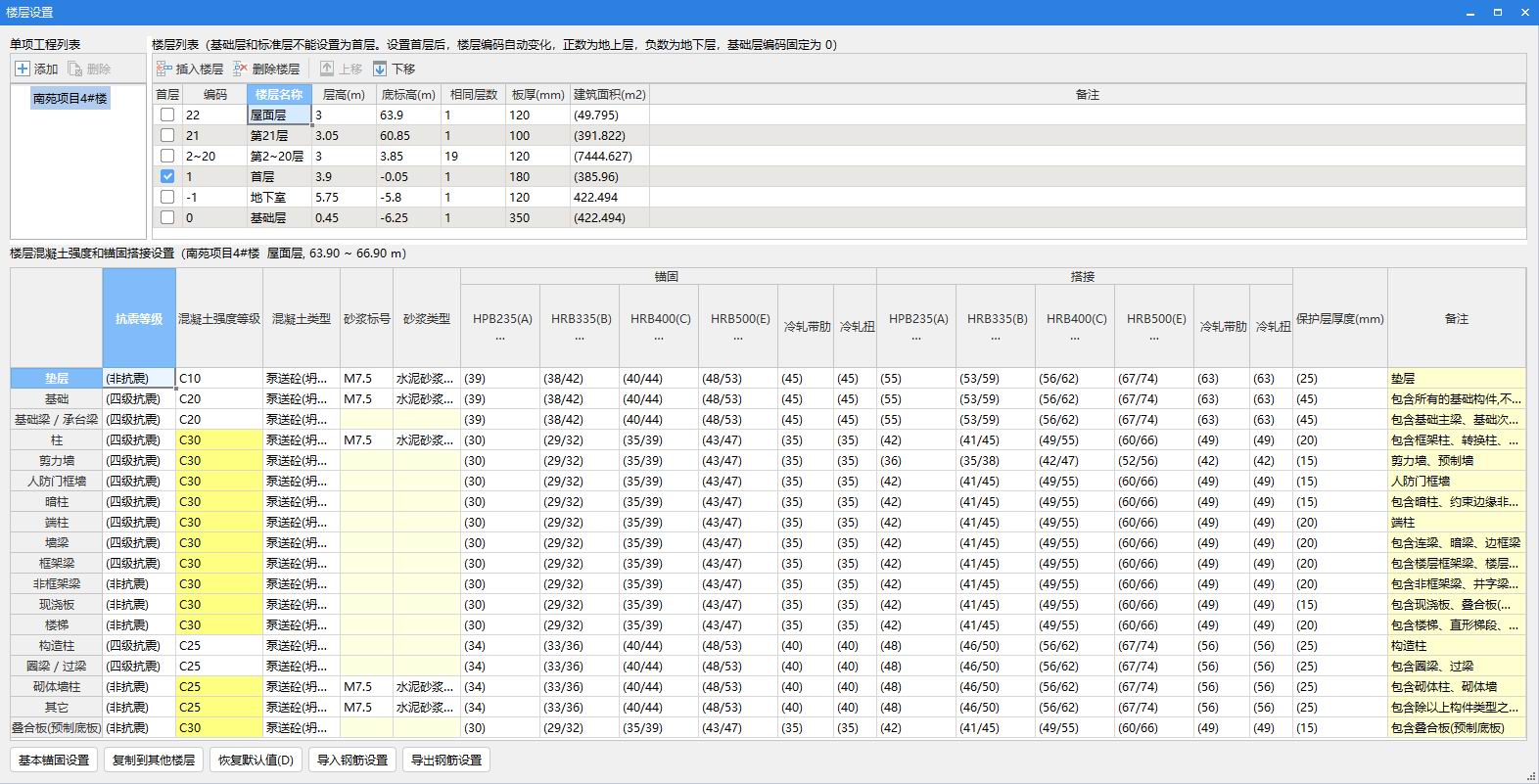Select project 南苑项目4#楼 in list
This screenshot has width=1539, height=784.
(x=70, y=98)
